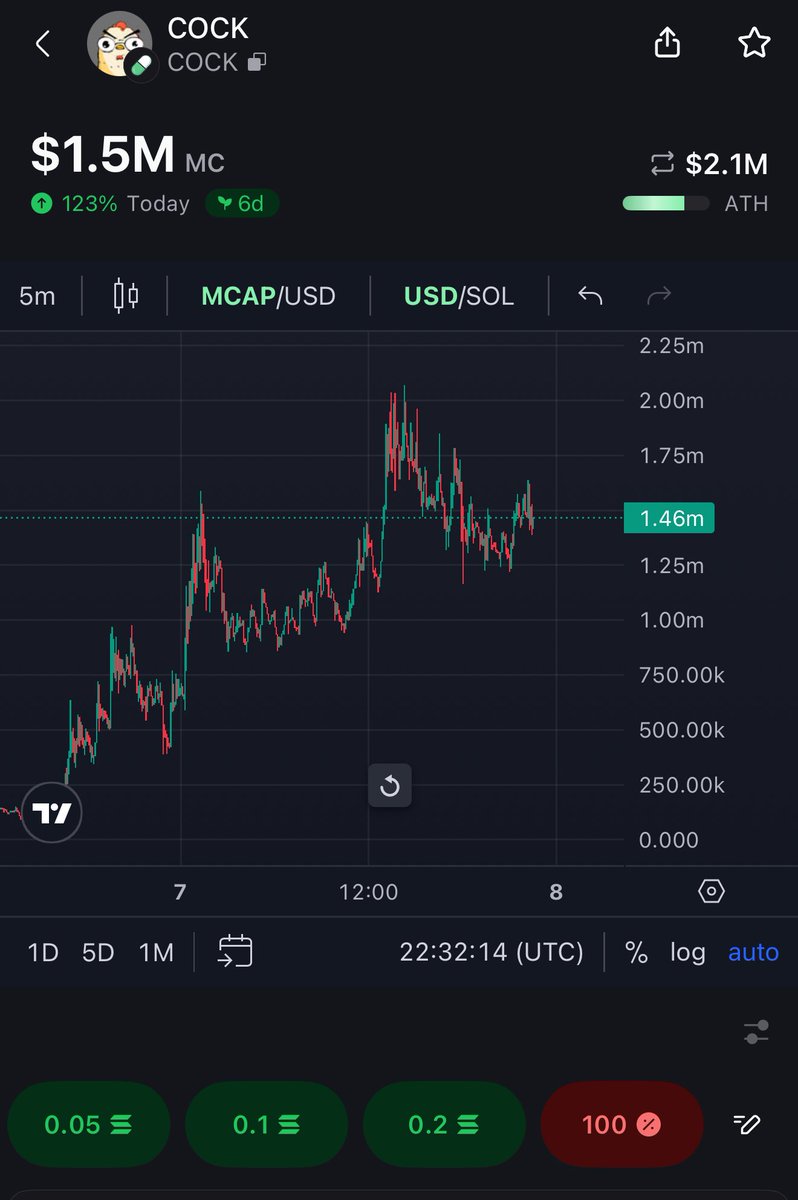Viewport: 798px width, 1200px height.
Task: Buy 0.05 SOL quick button
Action: [89, 1124]
